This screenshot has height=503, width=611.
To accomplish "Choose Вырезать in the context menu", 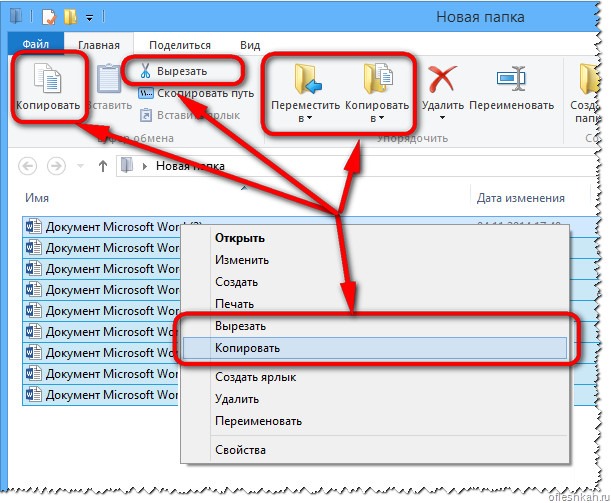I will (x=374, y=326).
